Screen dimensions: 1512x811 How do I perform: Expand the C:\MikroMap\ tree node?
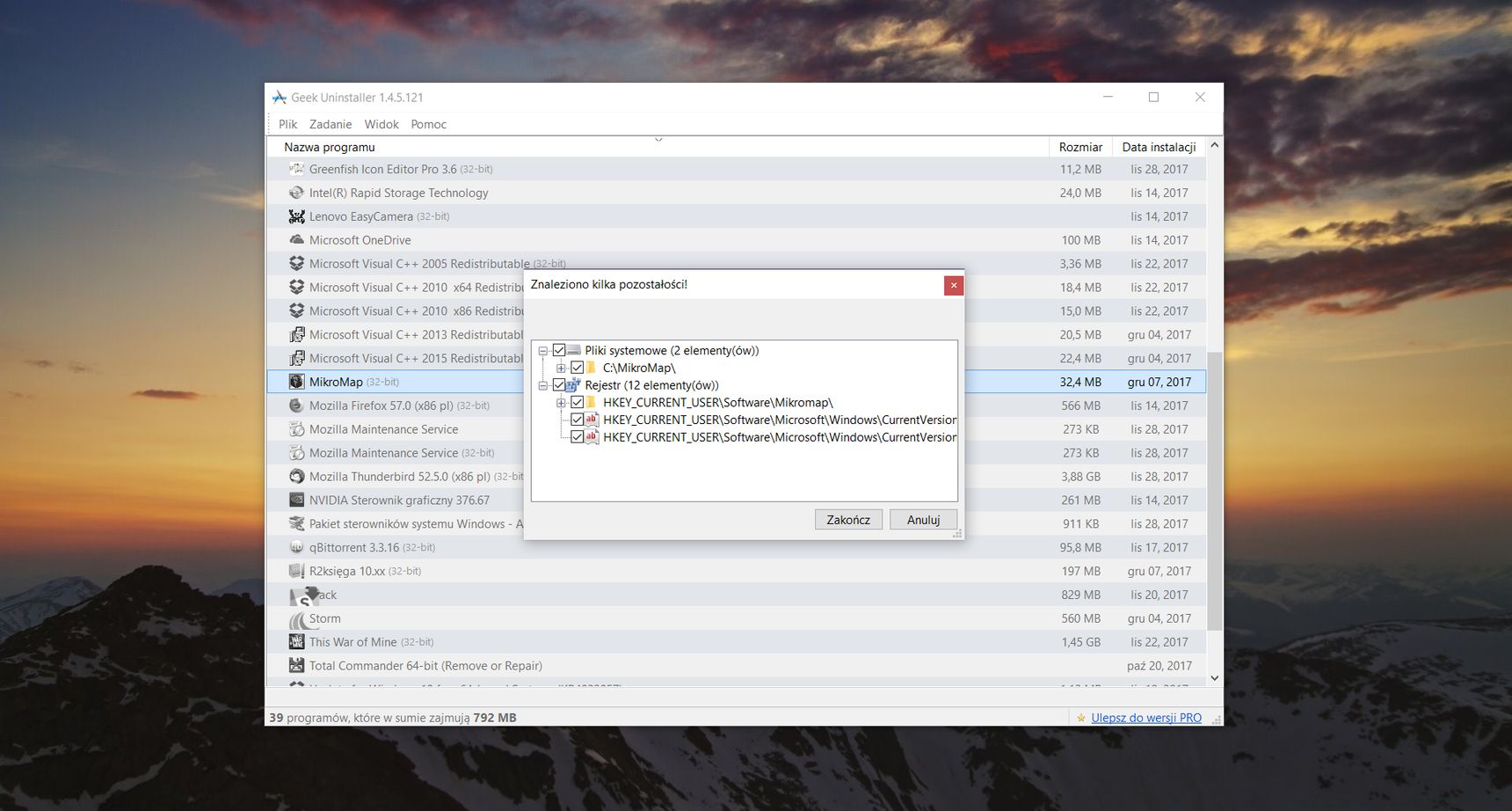tap(561, 369)
